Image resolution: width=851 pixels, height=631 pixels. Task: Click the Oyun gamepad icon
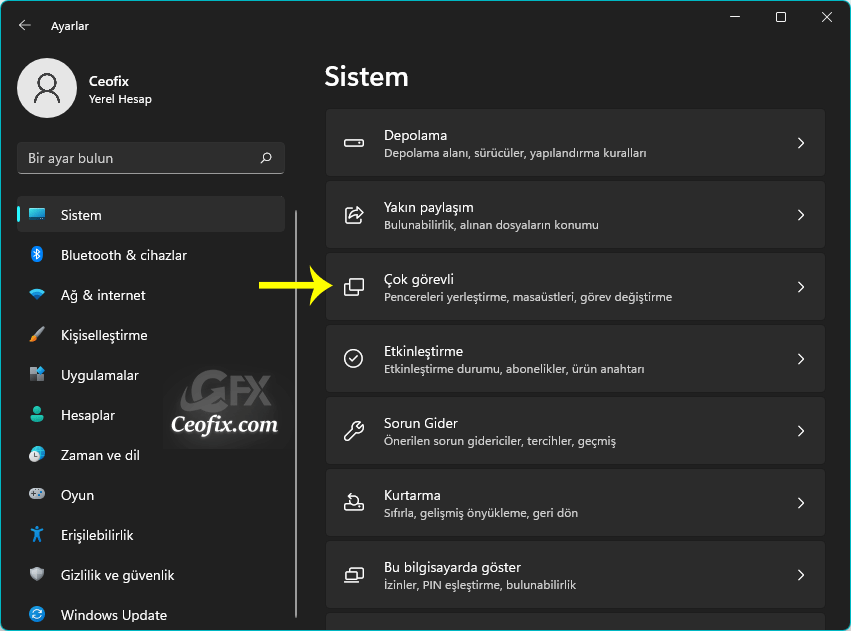[x=37, y=494]
